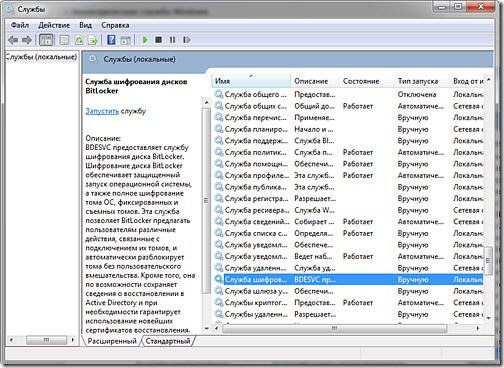The image size is (504, 368).
Task: Click the gear icon of Служба удаленн...
Action: point(219,268)
